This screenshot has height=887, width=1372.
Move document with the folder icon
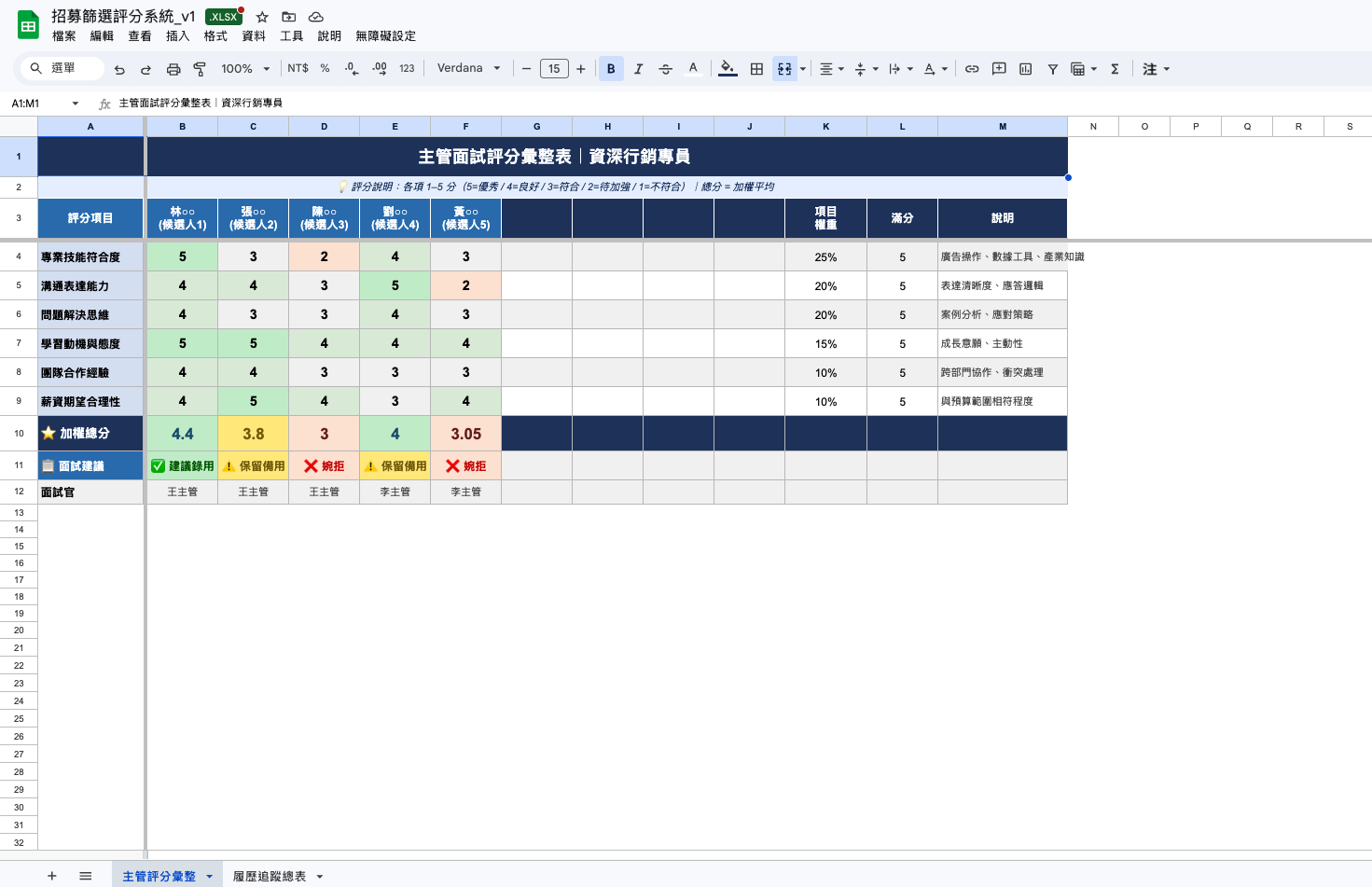point(289,17)
